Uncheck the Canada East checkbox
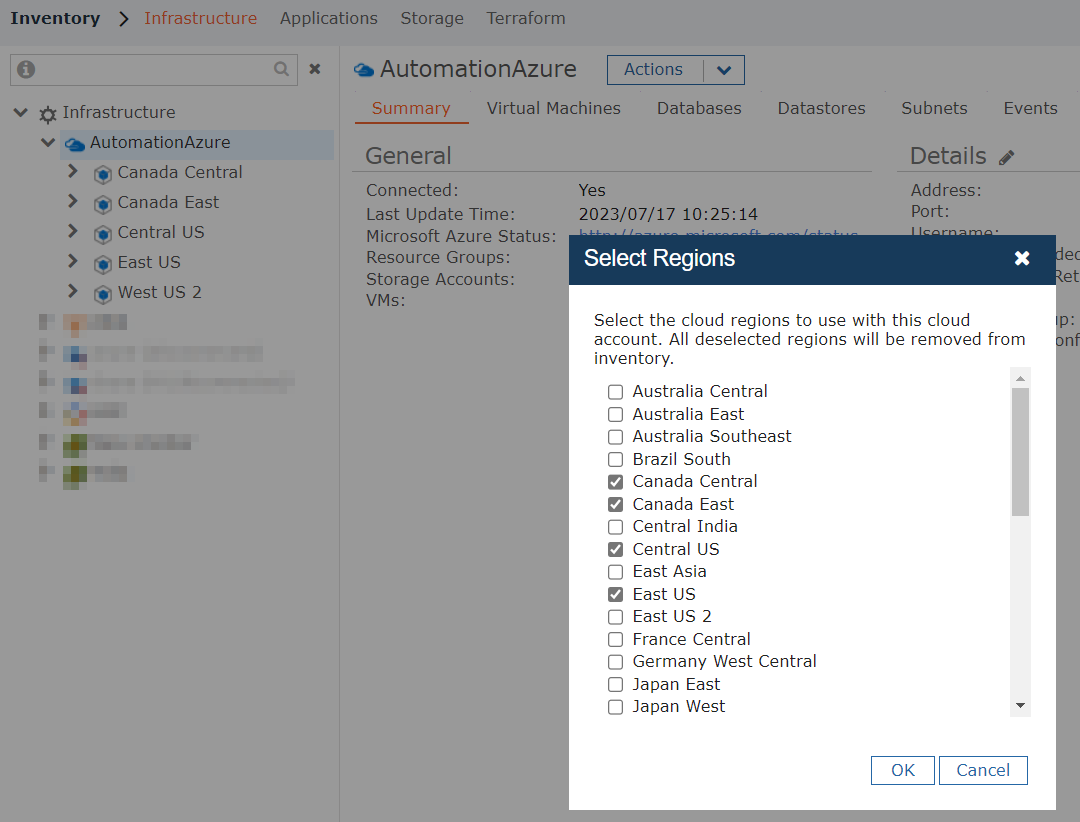The image size is (1080, 822). [x=615, y=504]
